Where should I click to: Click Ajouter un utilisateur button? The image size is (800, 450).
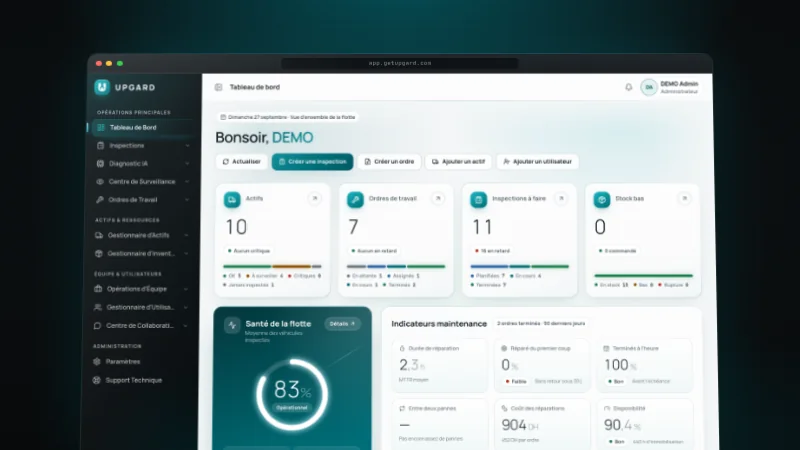tap(537, 162)
